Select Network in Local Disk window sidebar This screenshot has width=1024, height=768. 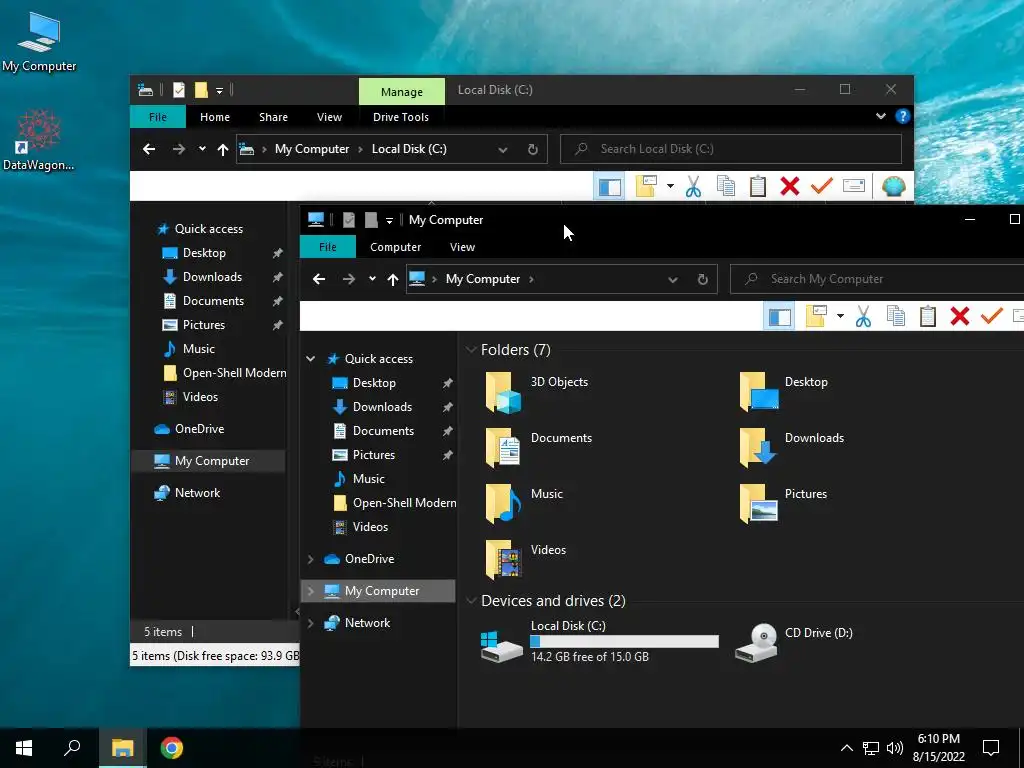click(187, 493)
